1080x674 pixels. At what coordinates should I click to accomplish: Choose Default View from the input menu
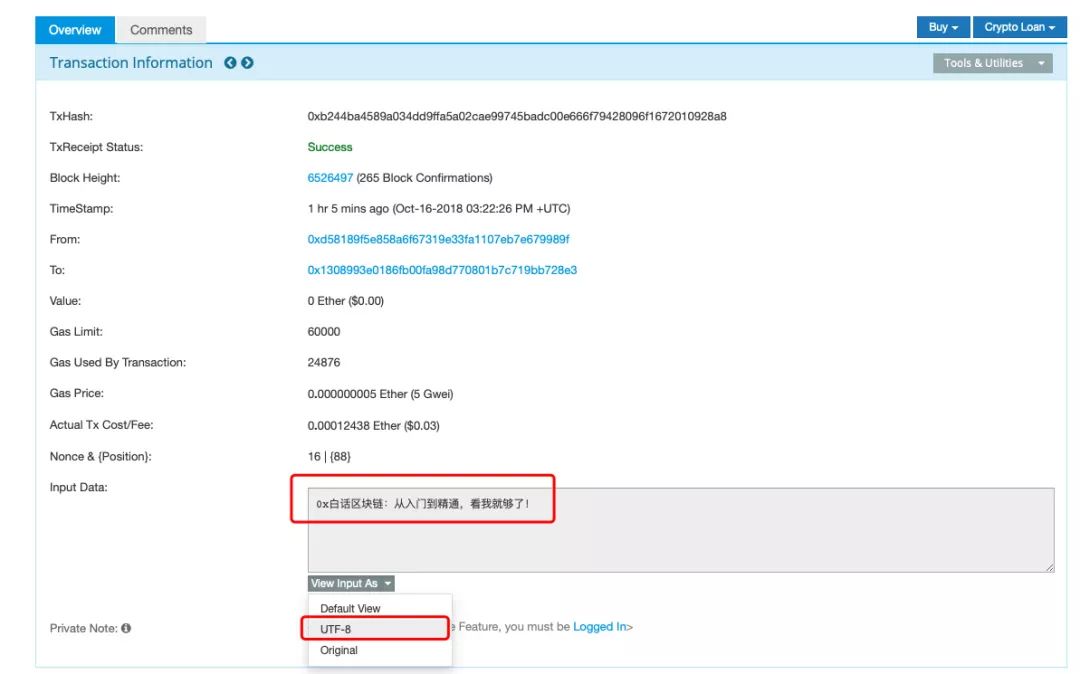coord(350,608)
